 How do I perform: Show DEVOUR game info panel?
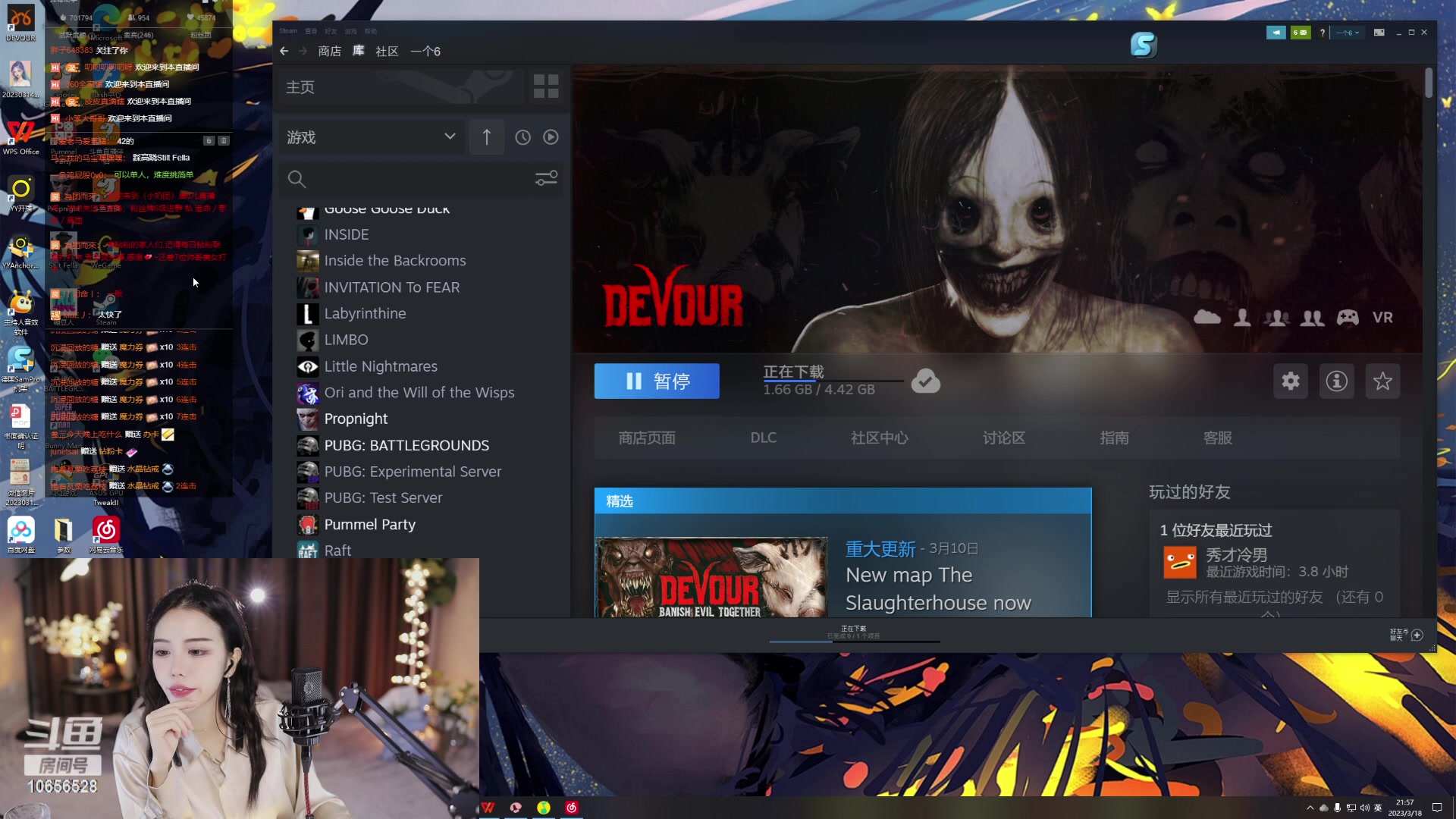click(1336, 381)
